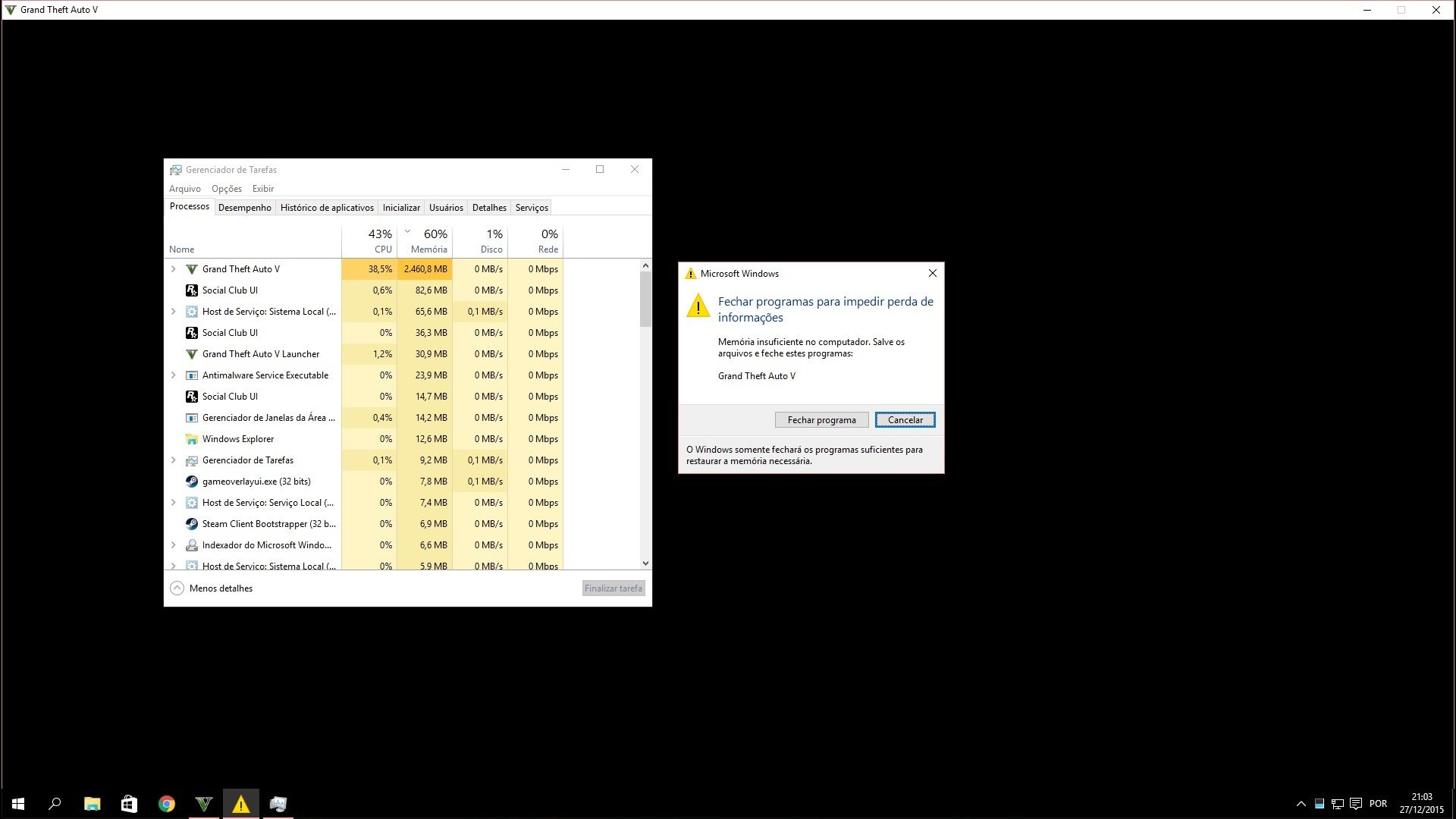Switch to Histórico de aplicativos tab
The height and width of the screenshot is (819, 1456).
click(x=327, y=208)
